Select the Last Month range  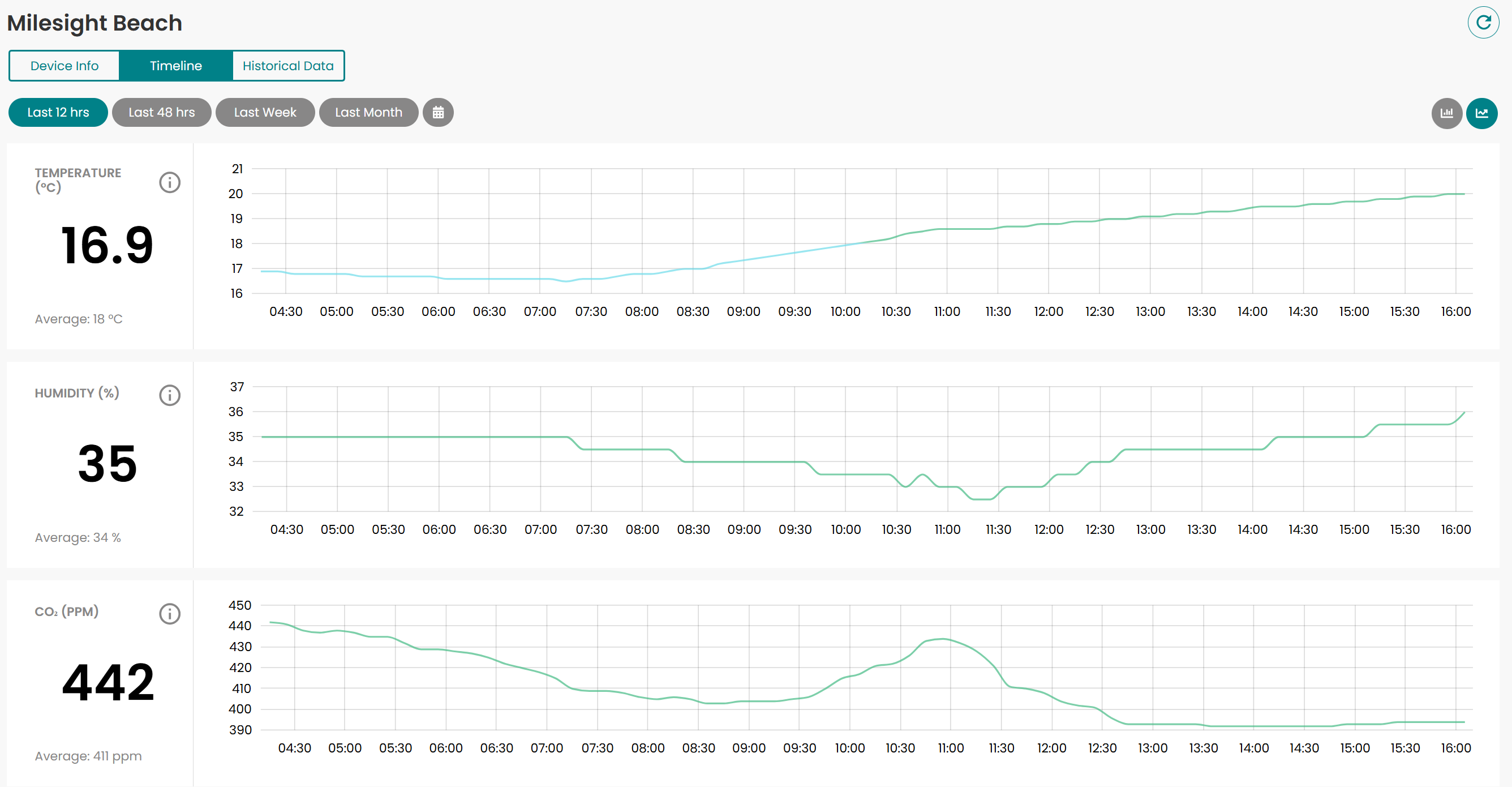pyautogui.click(x=368, y=112)
